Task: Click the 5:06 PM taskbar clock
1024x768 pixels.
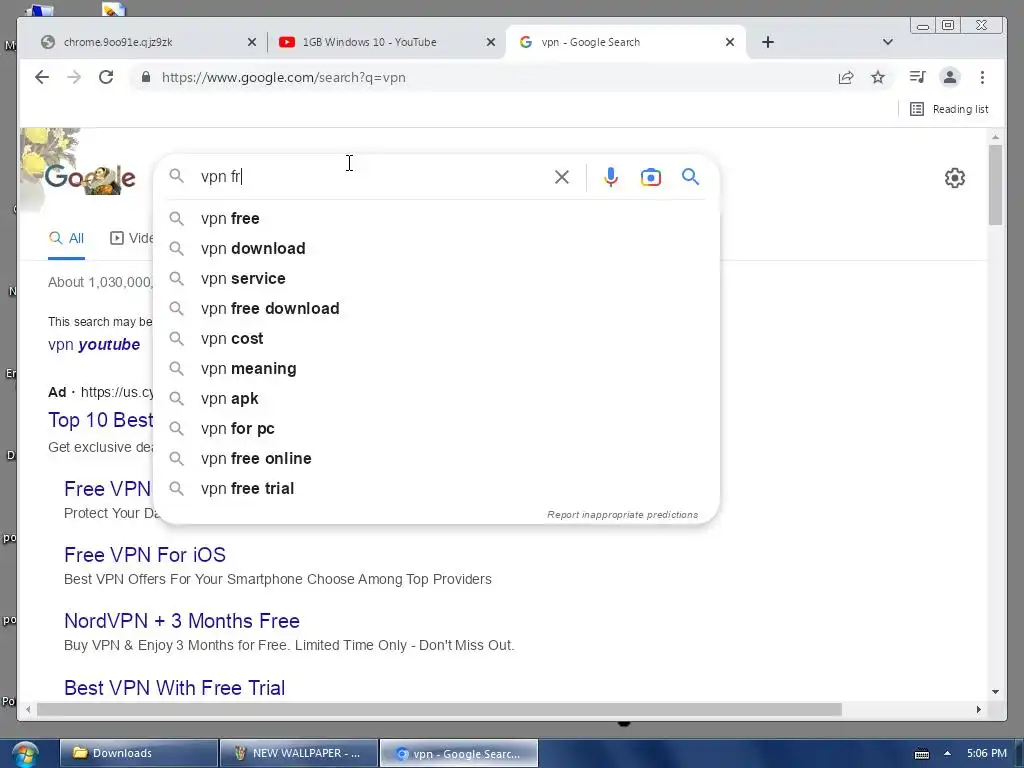Action: pyautogui.click(x=987, y=753)
